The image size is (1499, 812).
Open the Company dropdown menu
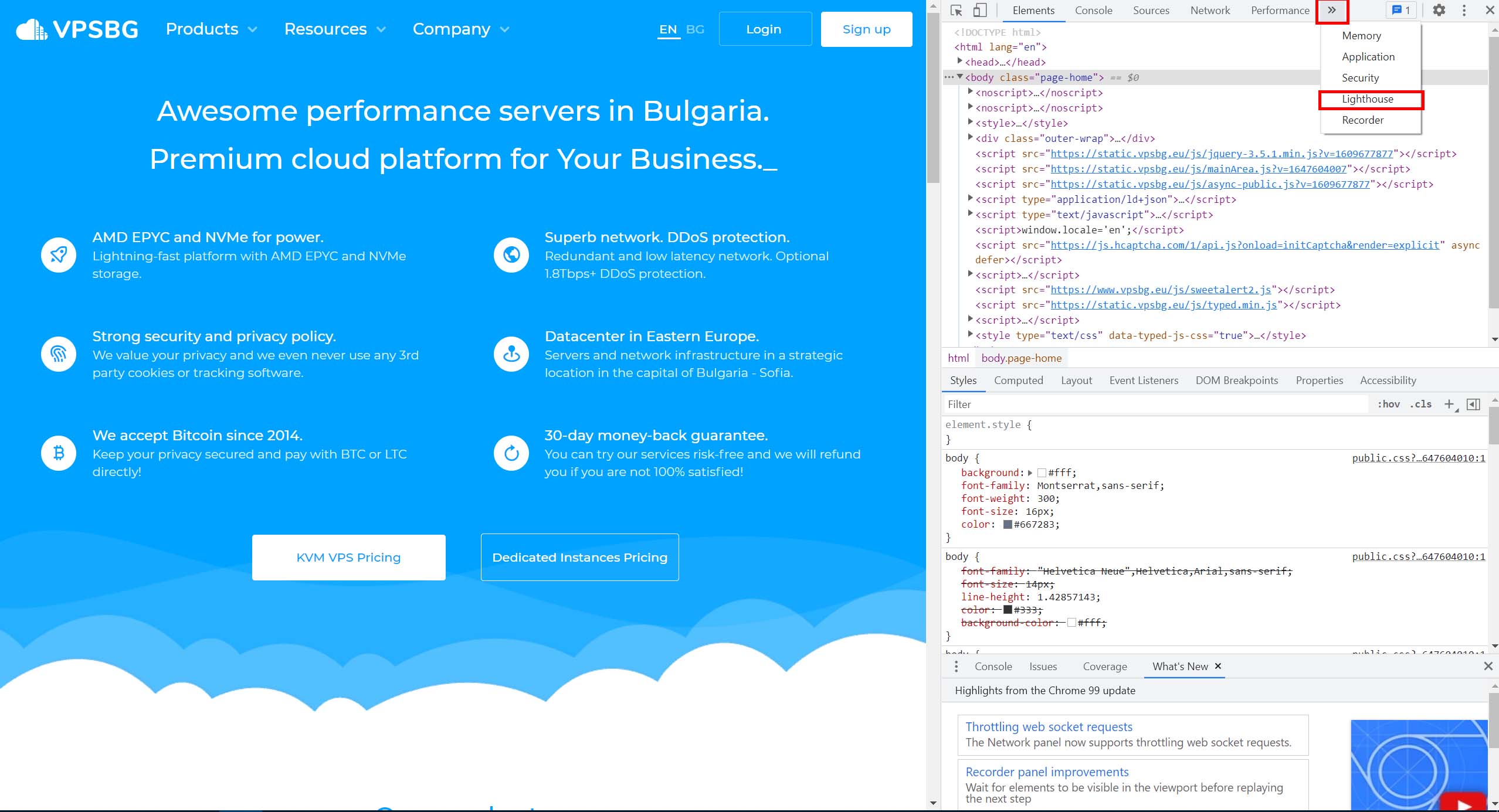(461, 29)
